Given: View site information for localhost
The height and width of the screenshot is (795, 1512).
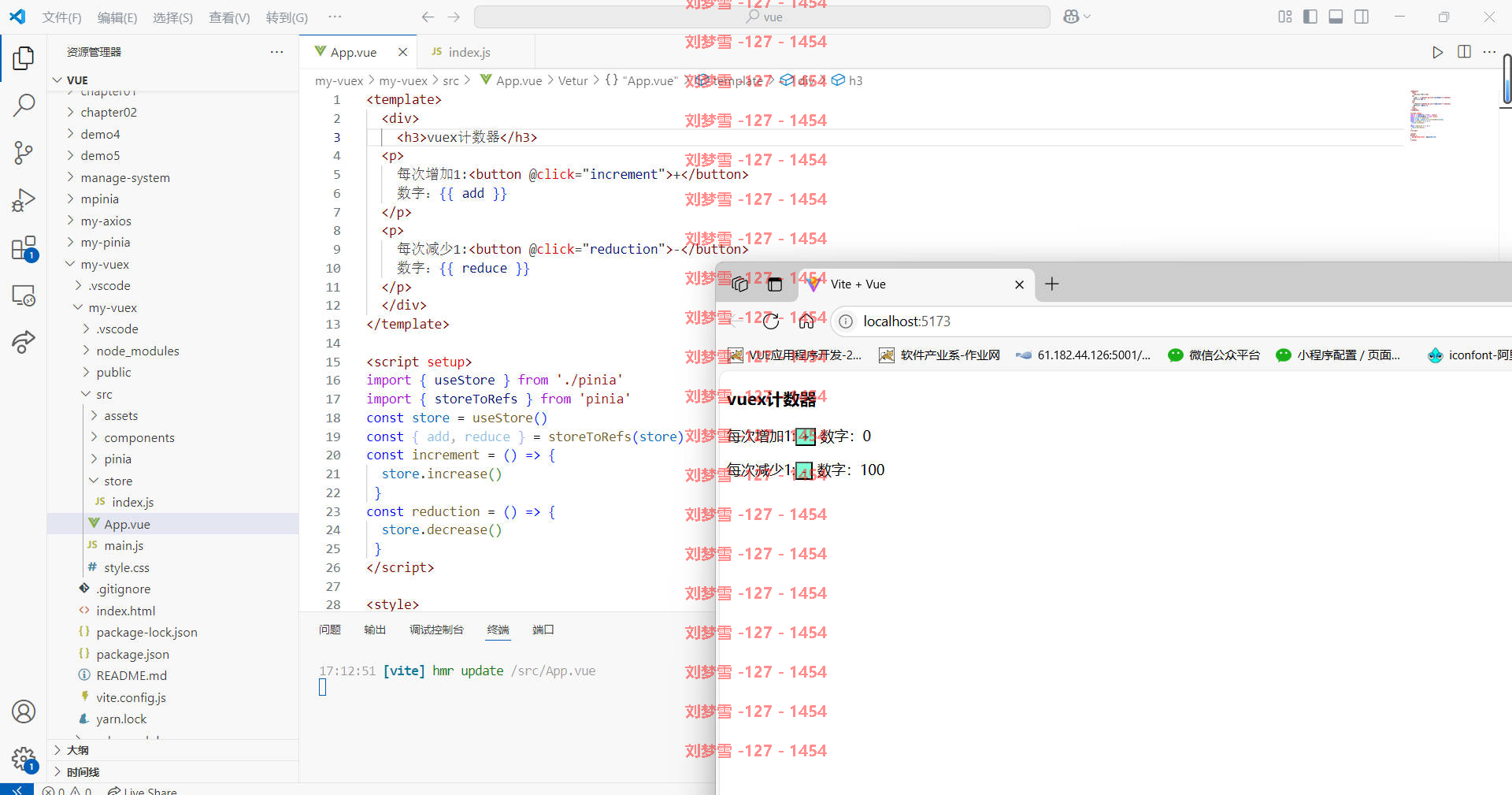Looking at the screenshot, I should coord(845,321).
